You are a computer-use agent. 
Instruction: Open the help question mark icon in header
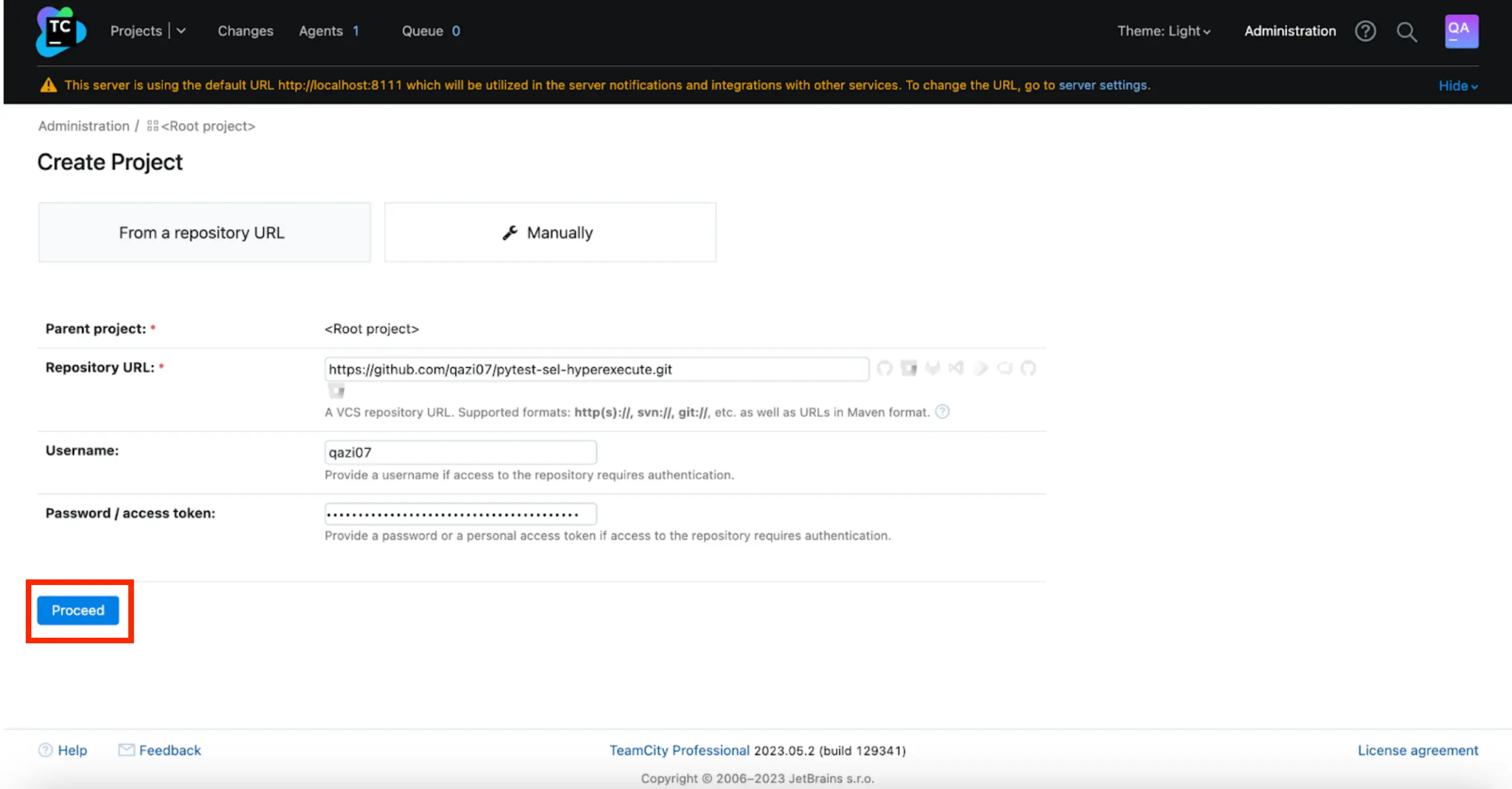tap(1365, 31)
